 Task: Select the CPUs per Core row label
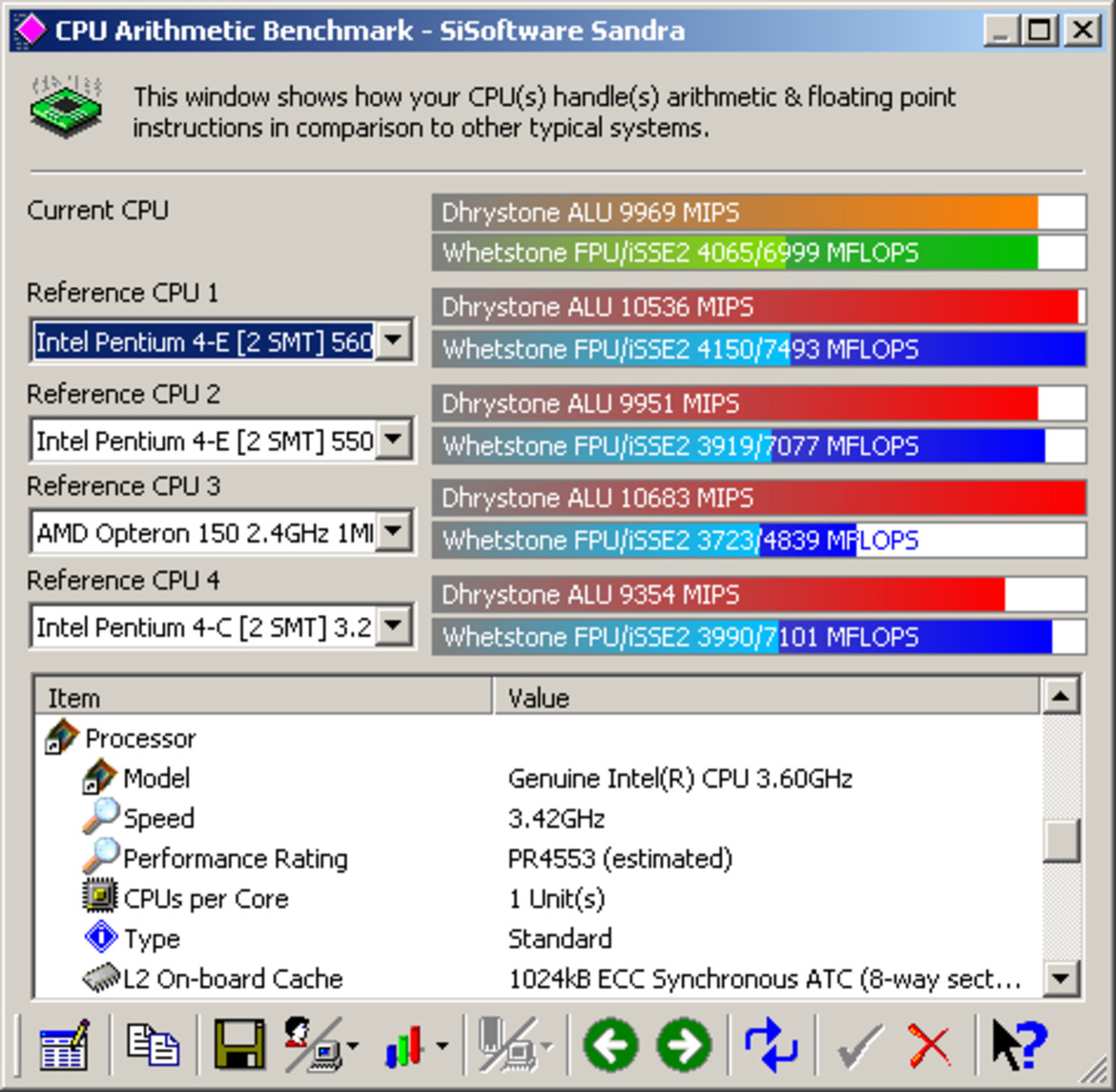(x=206, y=898)
